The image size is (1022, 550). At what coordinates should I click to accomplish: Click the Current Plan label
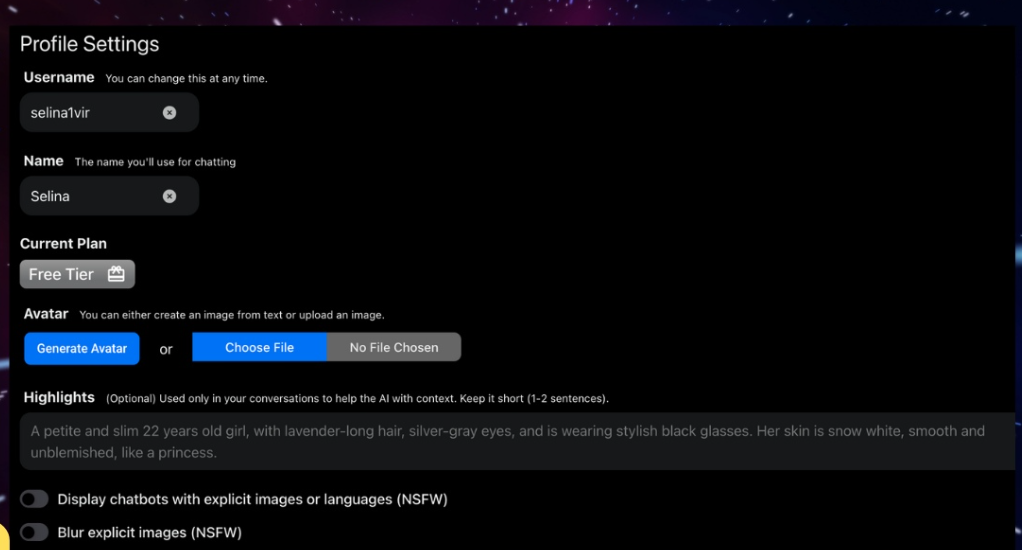63,243
